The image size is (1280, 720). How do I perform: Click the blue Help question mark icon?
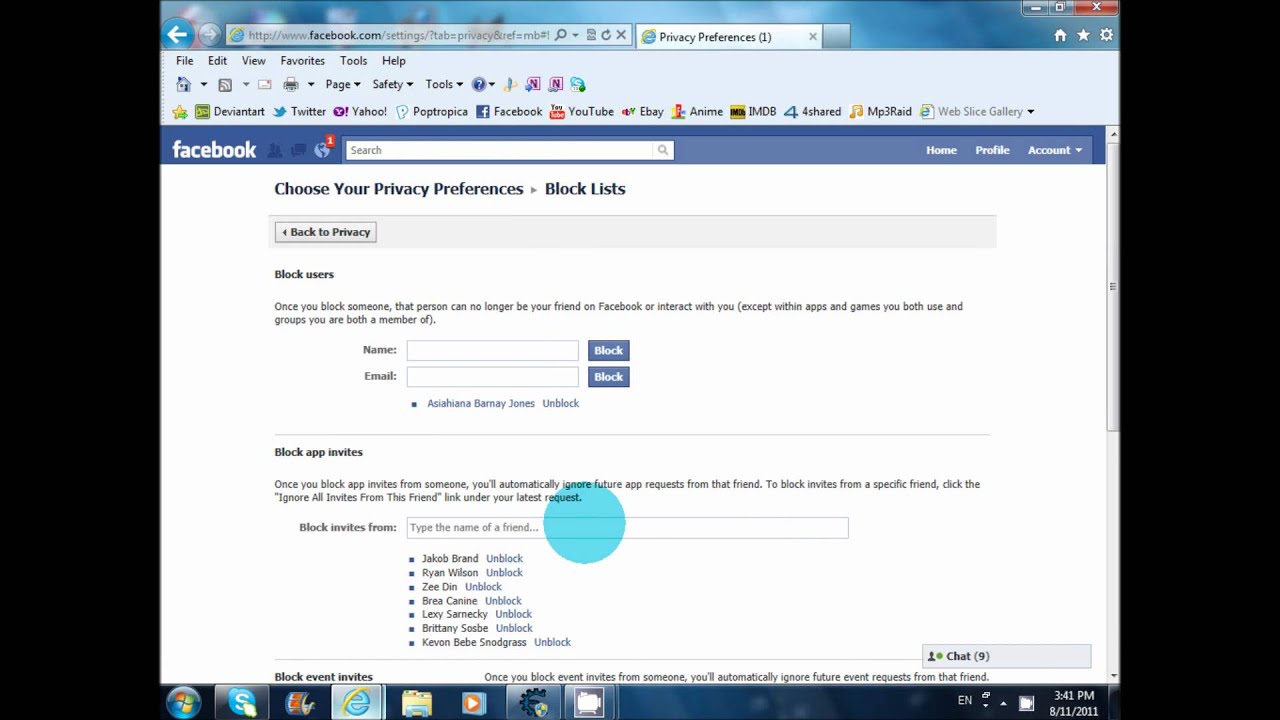[x=478, y=84]
